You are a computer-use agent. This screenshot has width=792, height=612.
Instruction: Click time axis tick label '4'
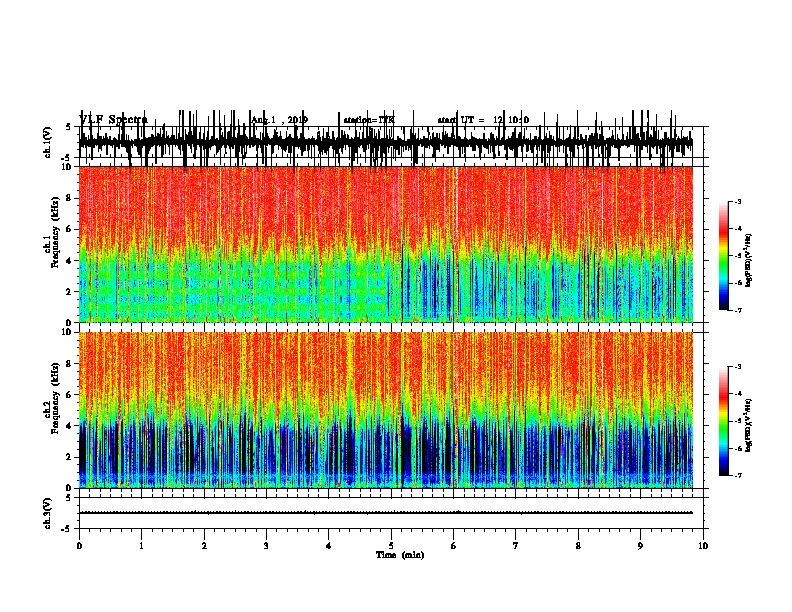[x=328, y=546]
